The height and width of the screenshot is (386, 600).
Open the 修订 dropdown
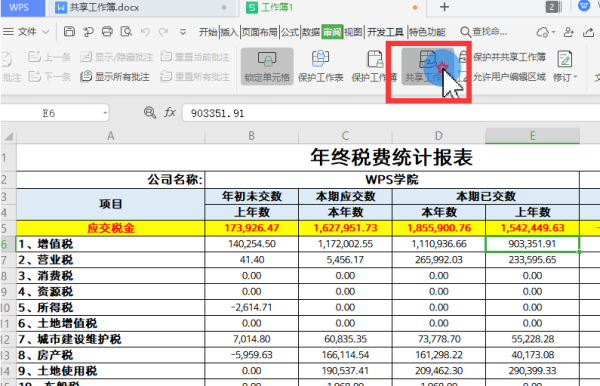(565, 67)
